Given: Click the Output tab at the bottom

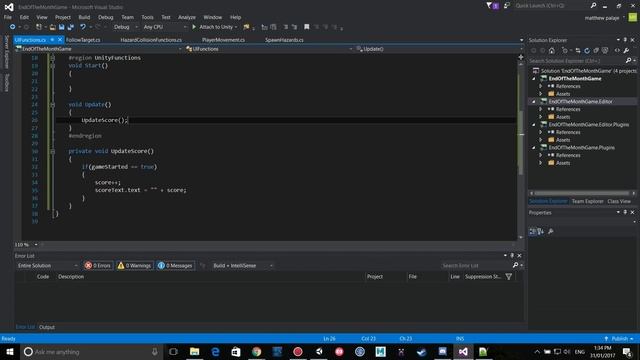Looking at the screenshot, I should (x=47, y=327).
